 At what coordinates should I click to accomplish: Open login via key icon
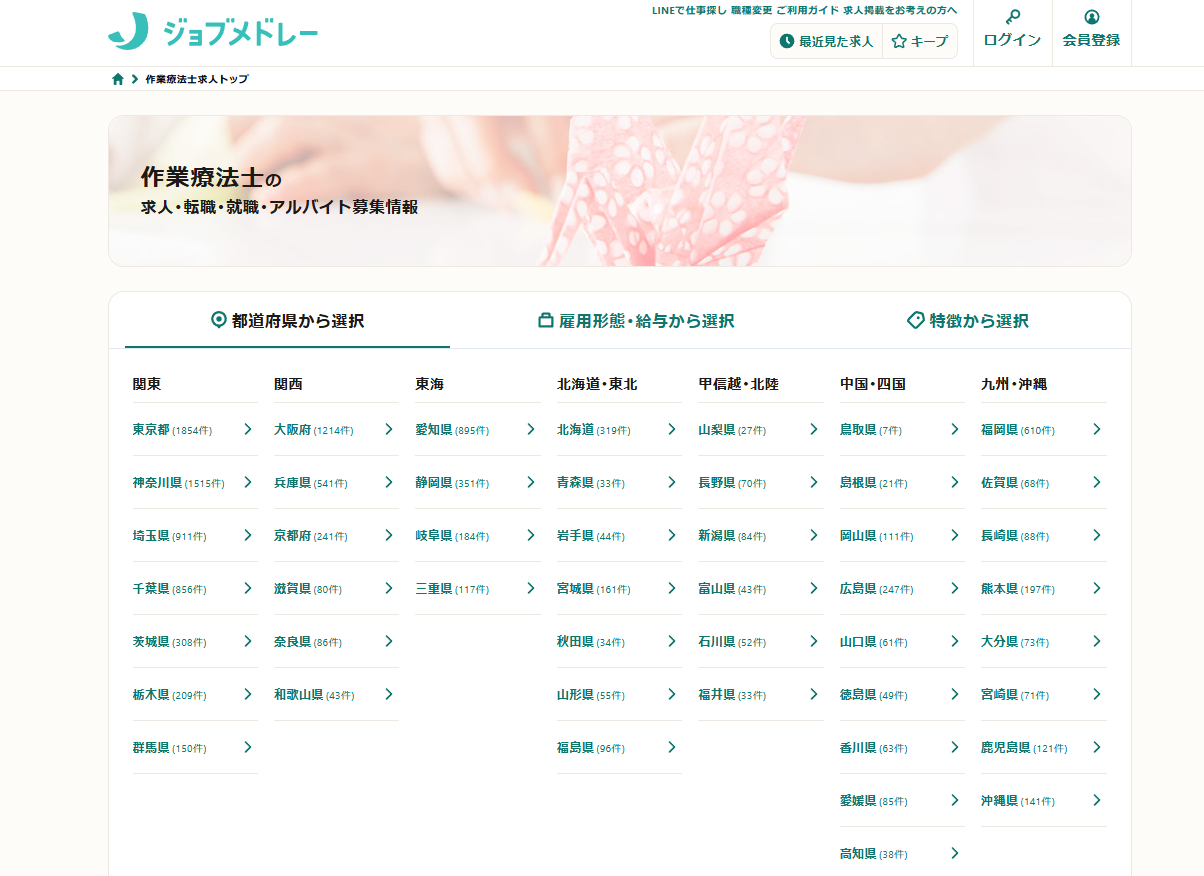point(1012,32)
